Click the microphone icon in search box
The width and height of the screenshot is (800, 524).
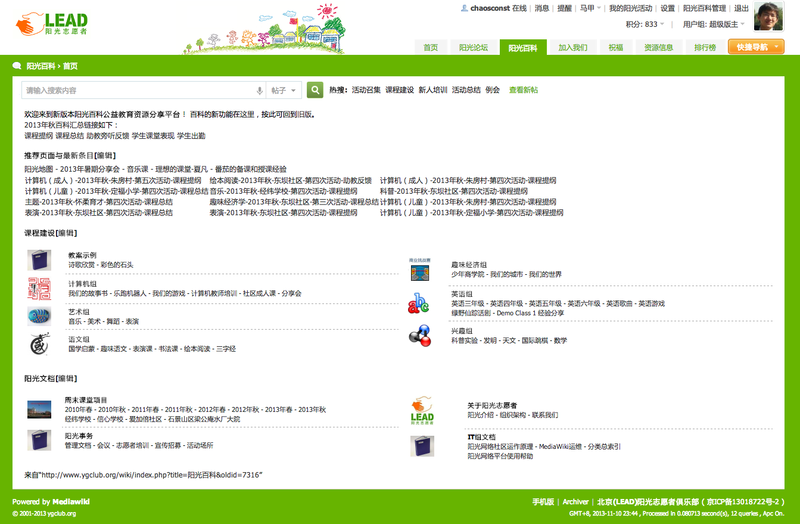[260, 90]
